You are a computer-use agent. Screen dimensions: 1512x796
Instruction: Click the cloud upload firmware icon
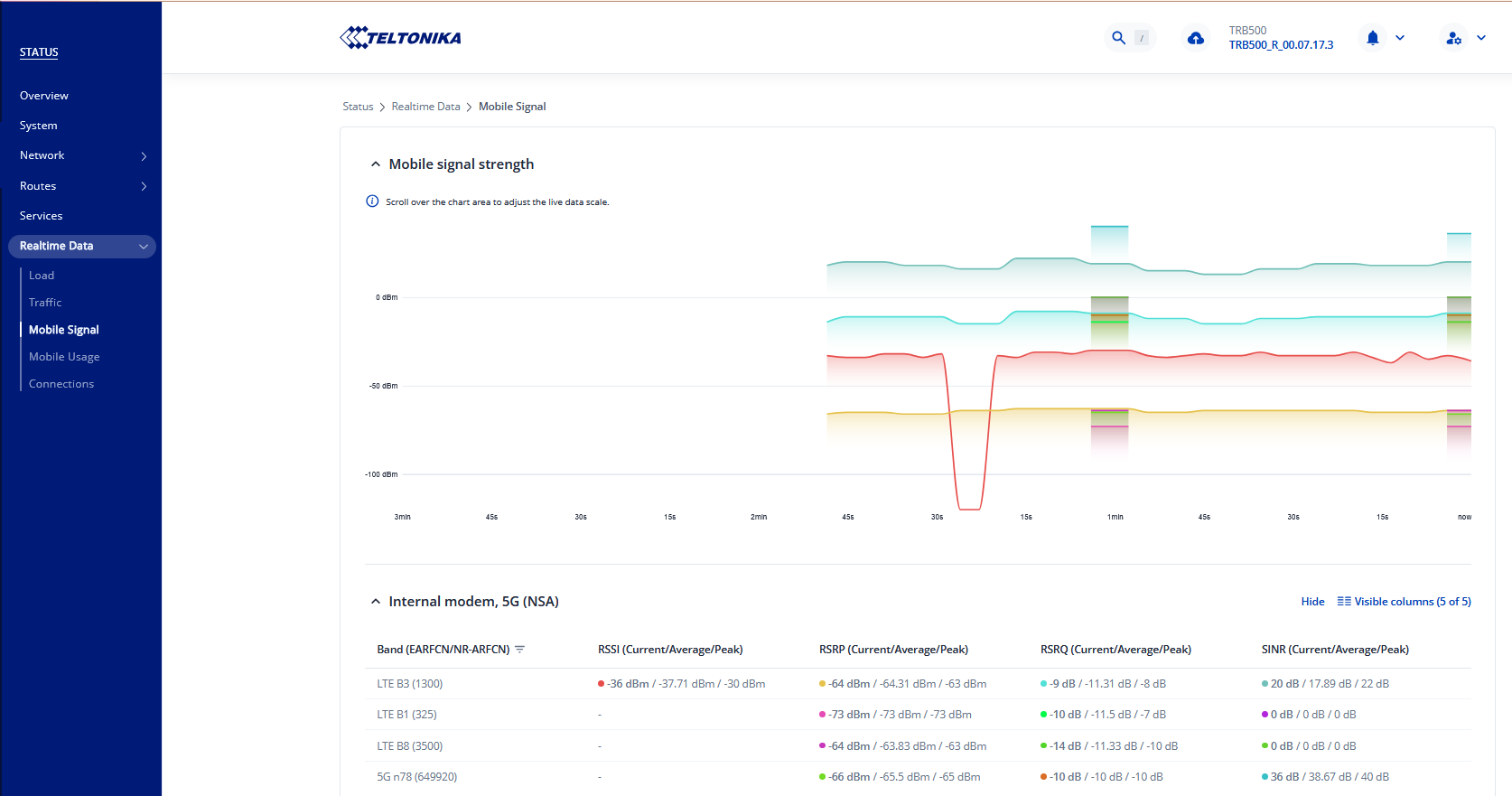(1195, 38)
